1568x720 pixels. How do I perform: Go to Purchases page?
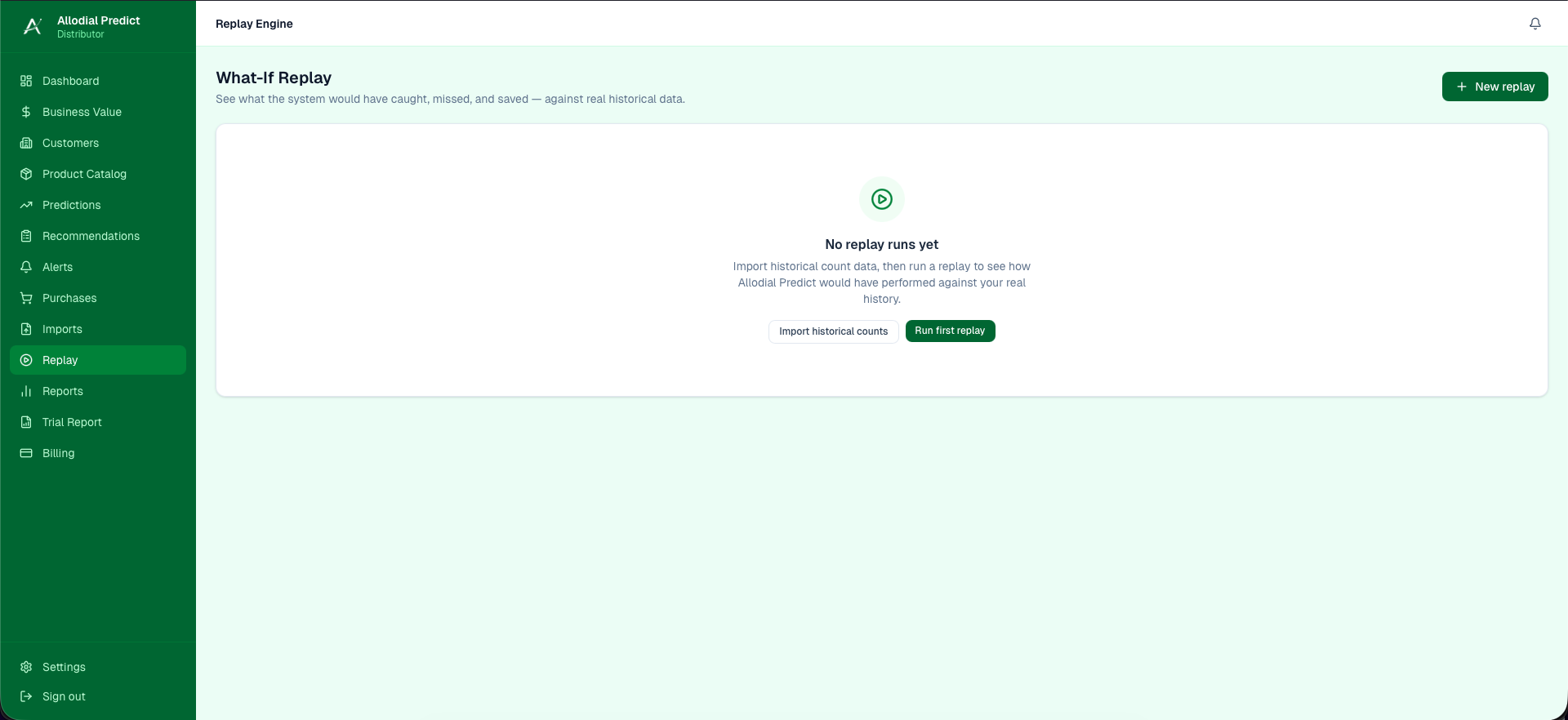pyautogui.click(x=98, y=298)
